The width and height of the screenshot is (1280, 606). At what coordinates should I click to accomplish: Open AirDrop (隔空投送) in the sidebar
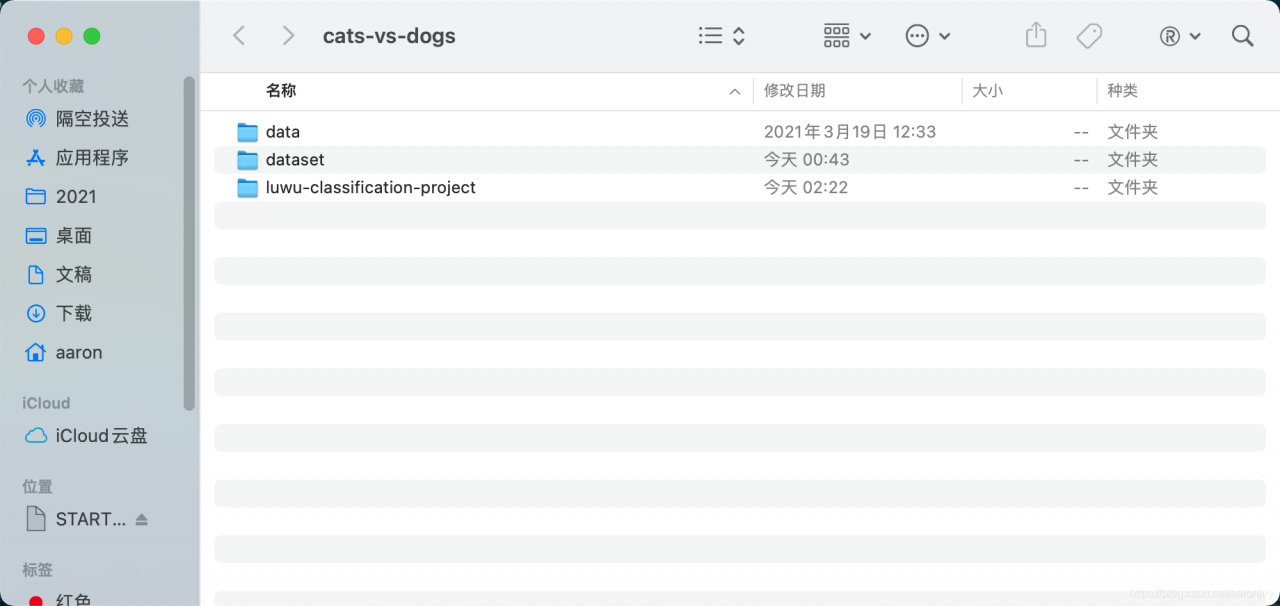(92, 119)
